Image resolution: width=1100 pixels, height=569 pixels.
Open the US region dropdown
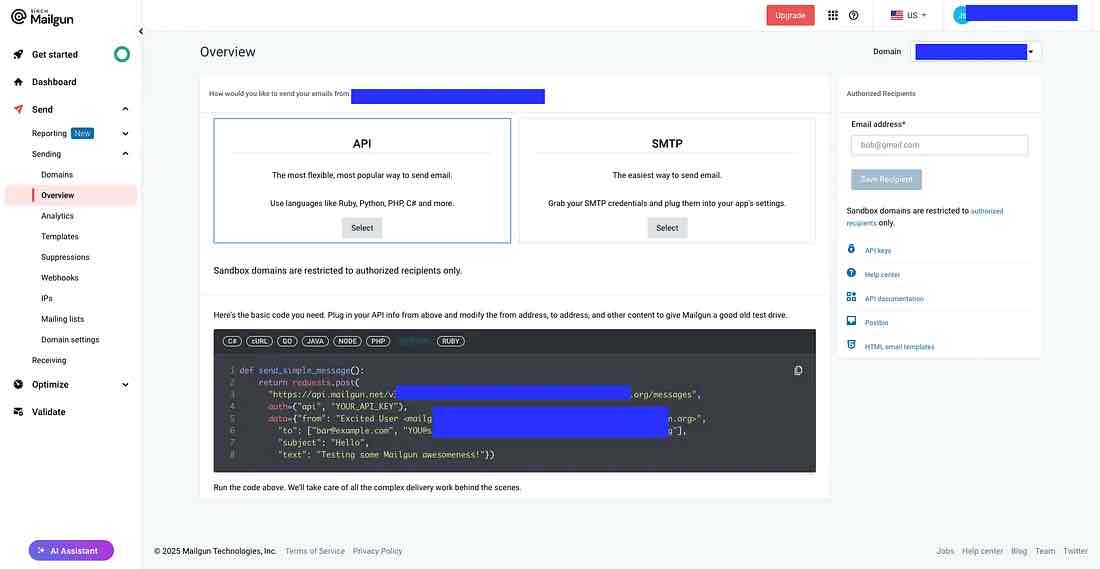[908, 15]
